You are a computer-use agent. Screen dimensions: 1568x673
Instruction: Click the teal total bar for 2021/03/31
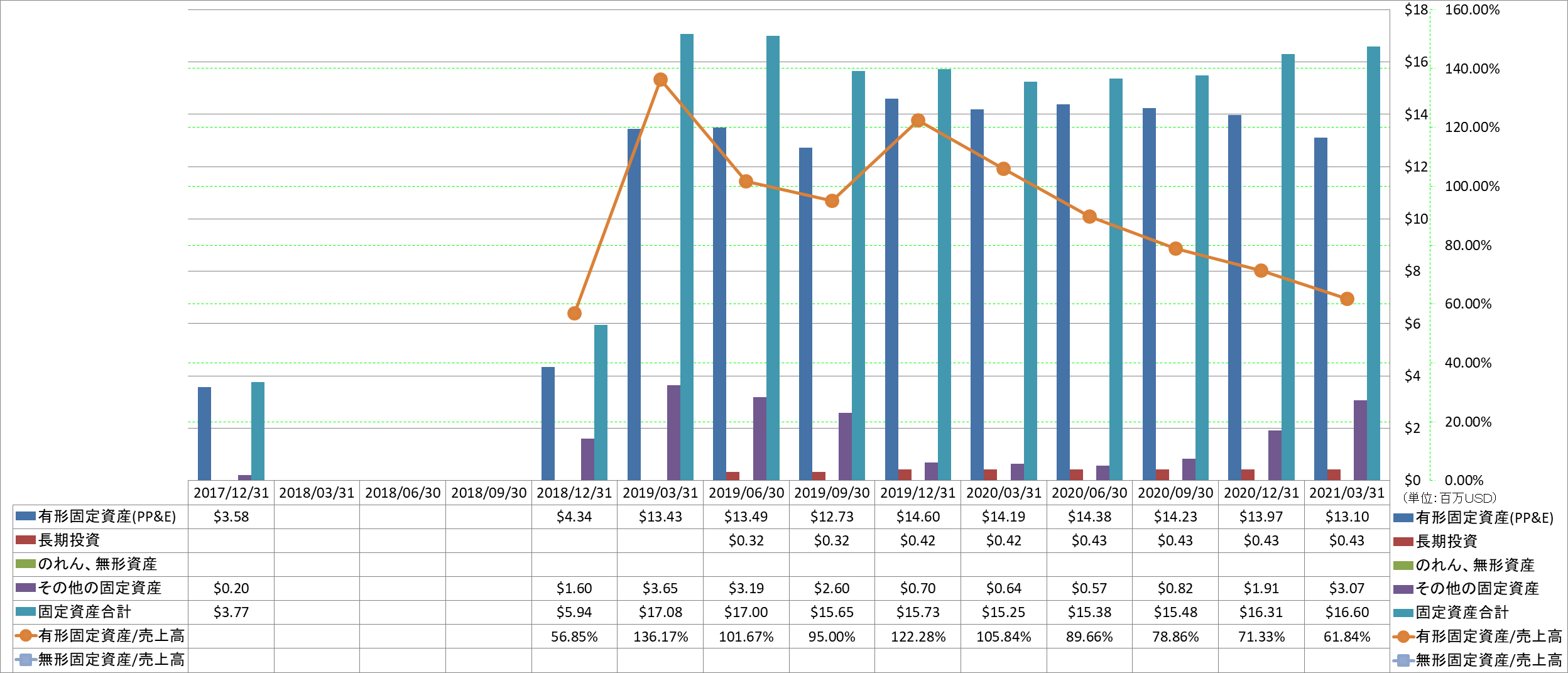pos(1374,263)
